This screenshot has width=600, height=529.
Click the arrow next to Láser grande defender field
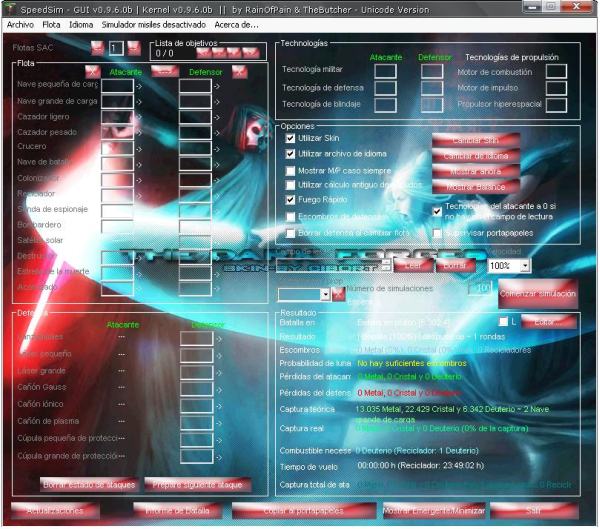(x=219, y=373)
